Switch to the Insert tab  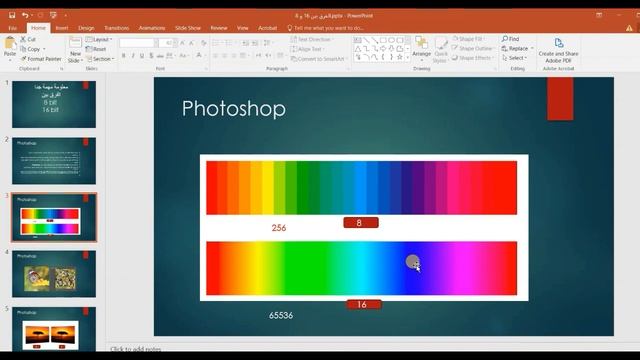(x=62, y=28)
